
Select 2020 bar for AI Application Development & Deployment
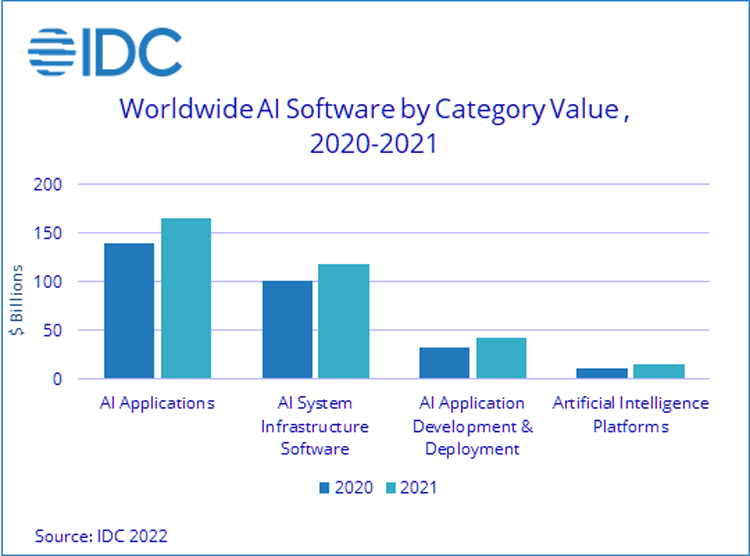pyautogui.click(x=444, y=363)
